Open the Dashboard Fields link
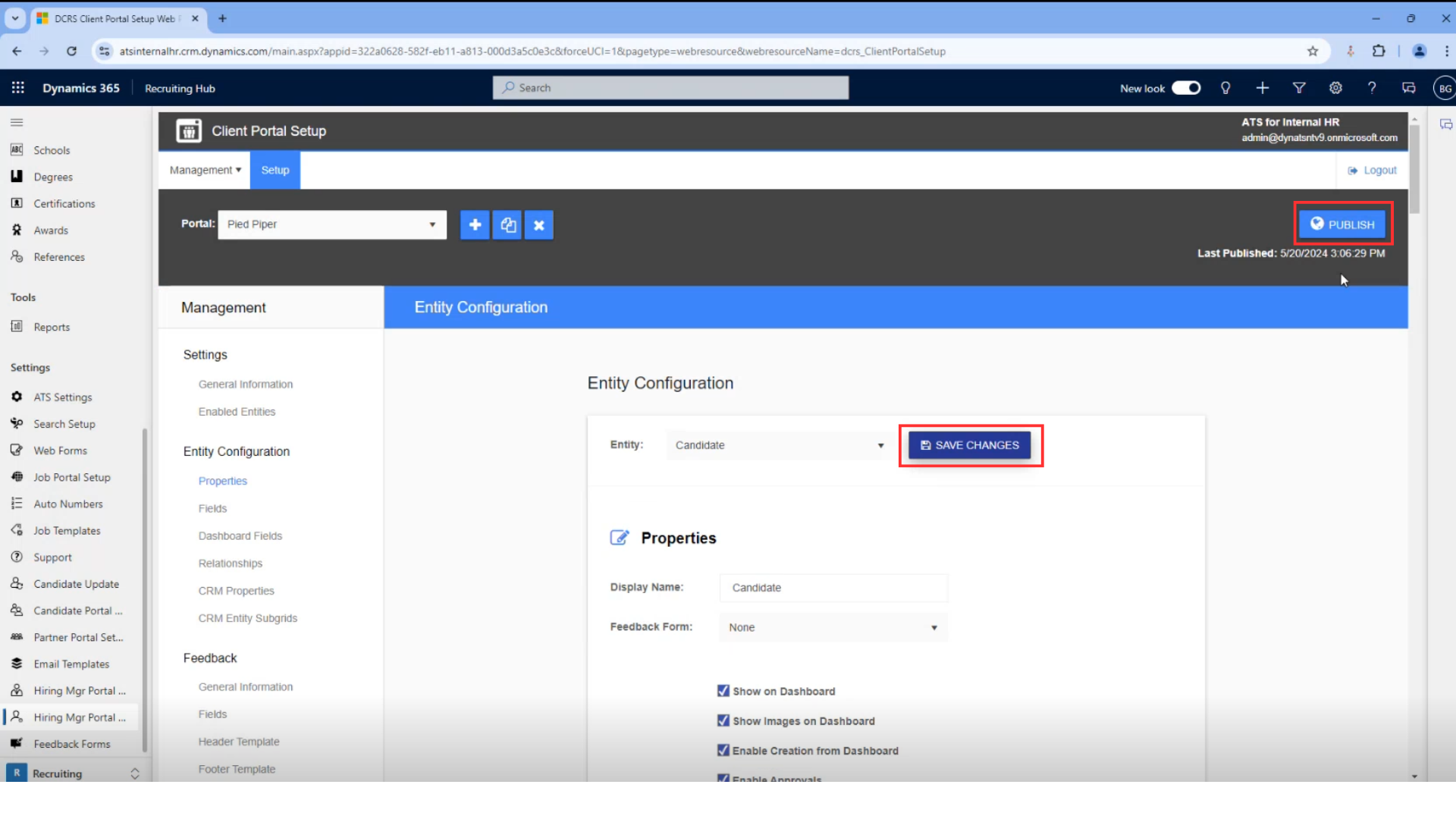 240,535
